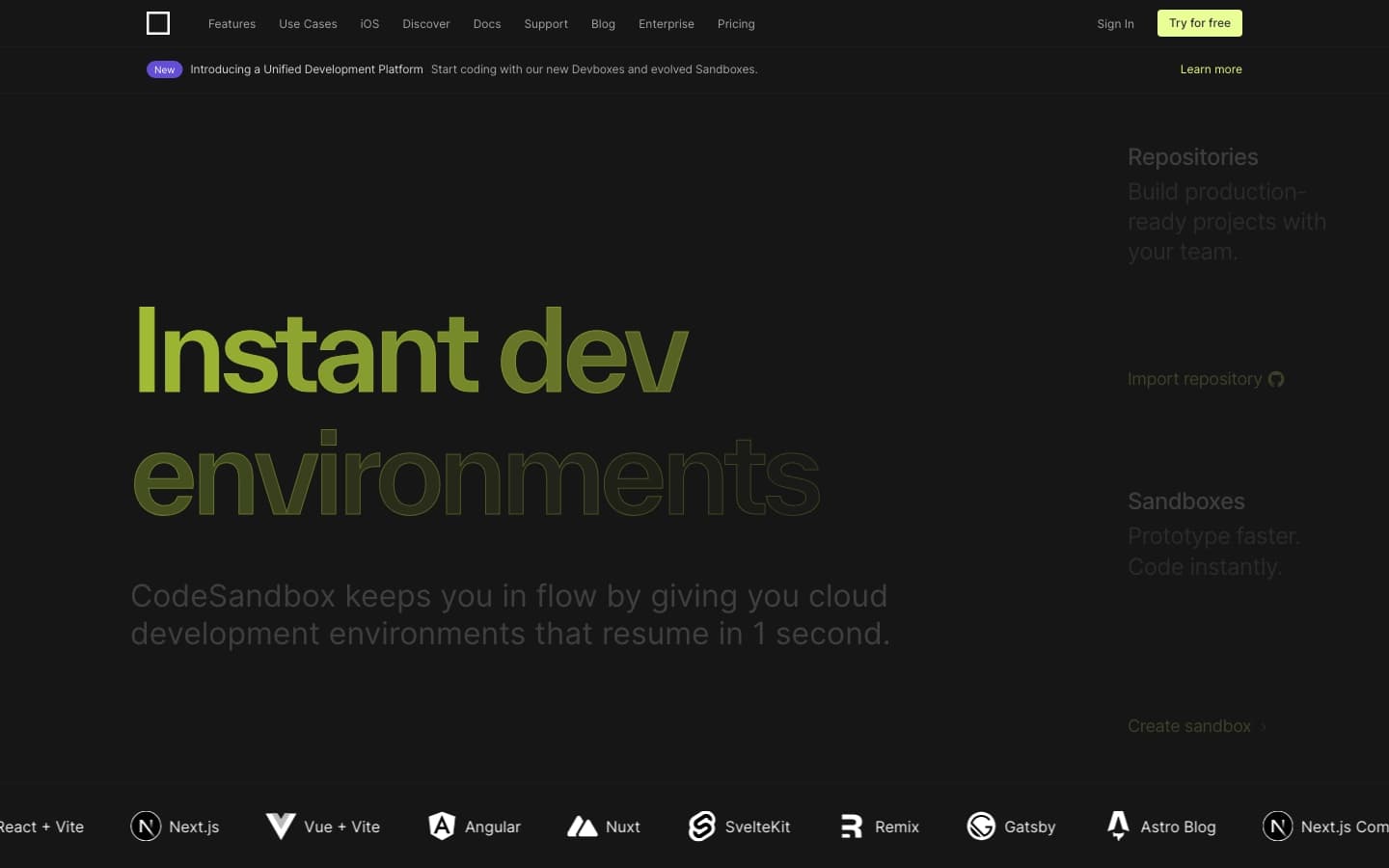Click the GitHub icon beside Import repository
The image size is (1389, 868).
coord(1275,379)
